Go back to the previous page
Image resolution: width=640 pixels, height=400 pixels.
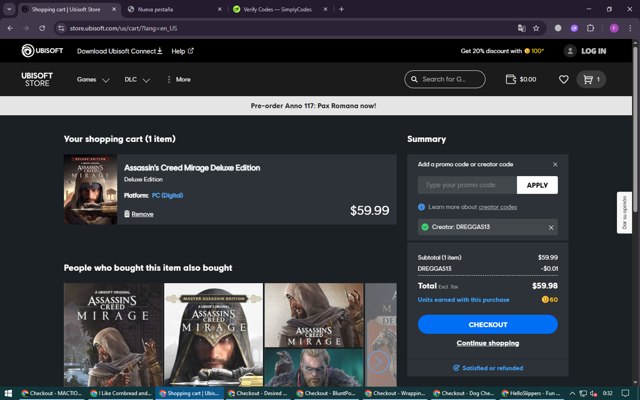(10, 28)
